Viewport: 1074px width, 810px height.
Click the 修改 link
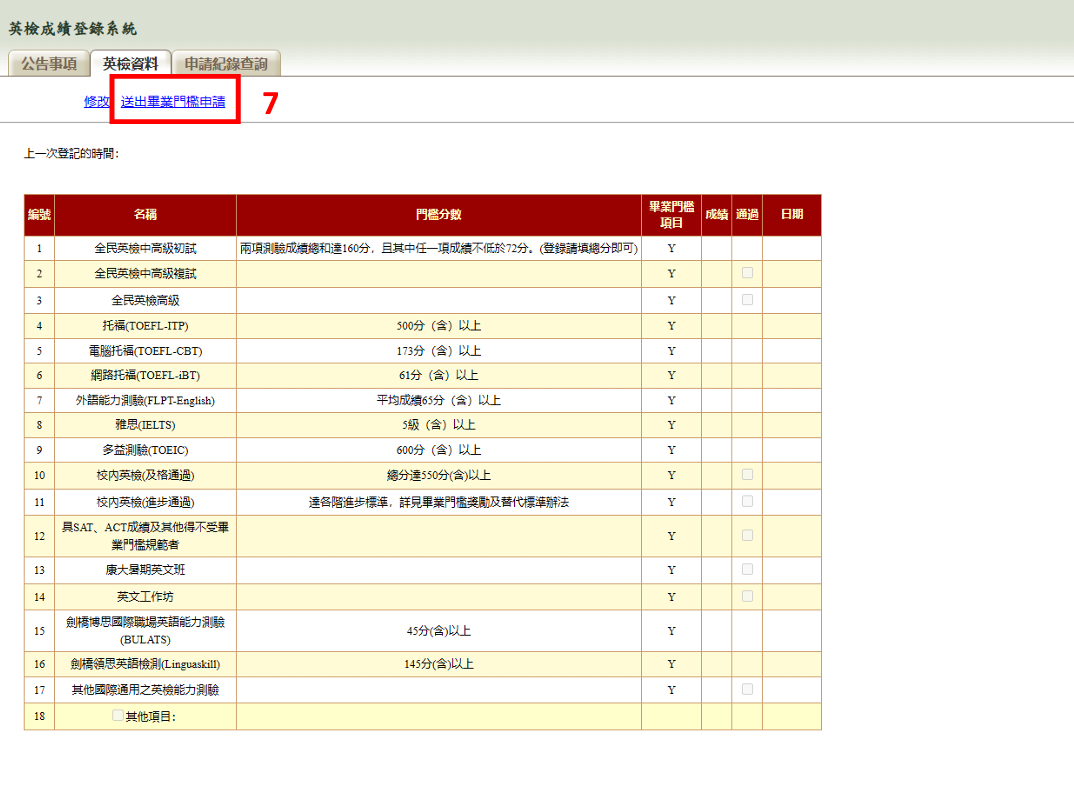[97, 101]
